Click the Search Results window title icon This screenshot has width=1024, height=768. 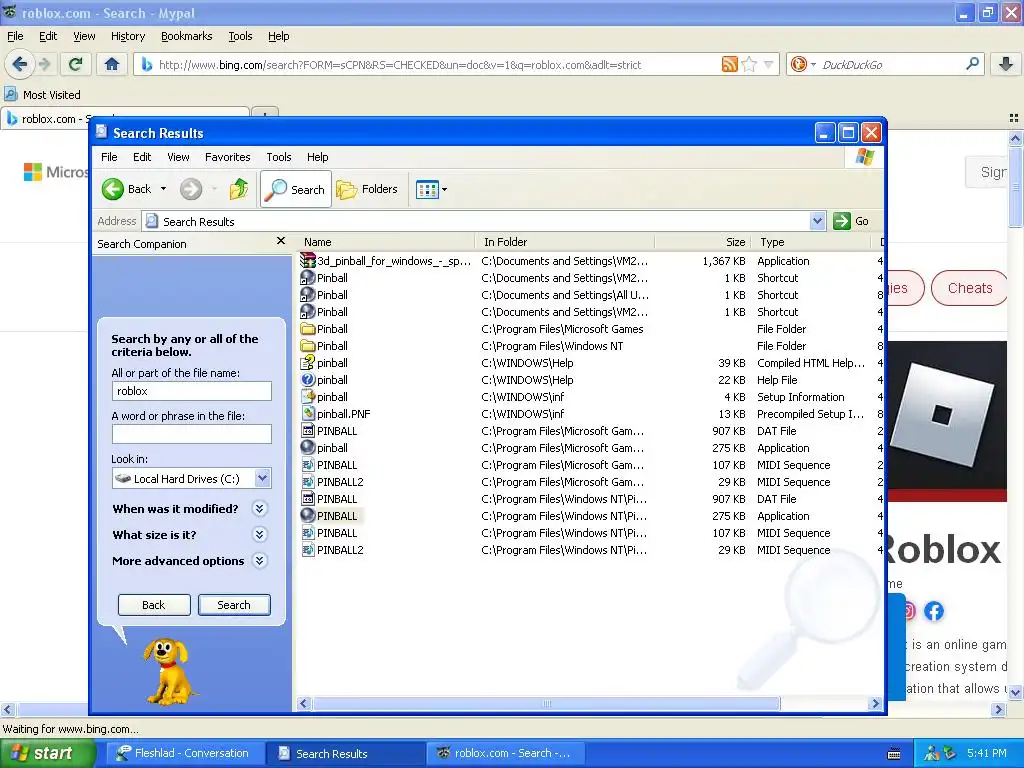101,133
